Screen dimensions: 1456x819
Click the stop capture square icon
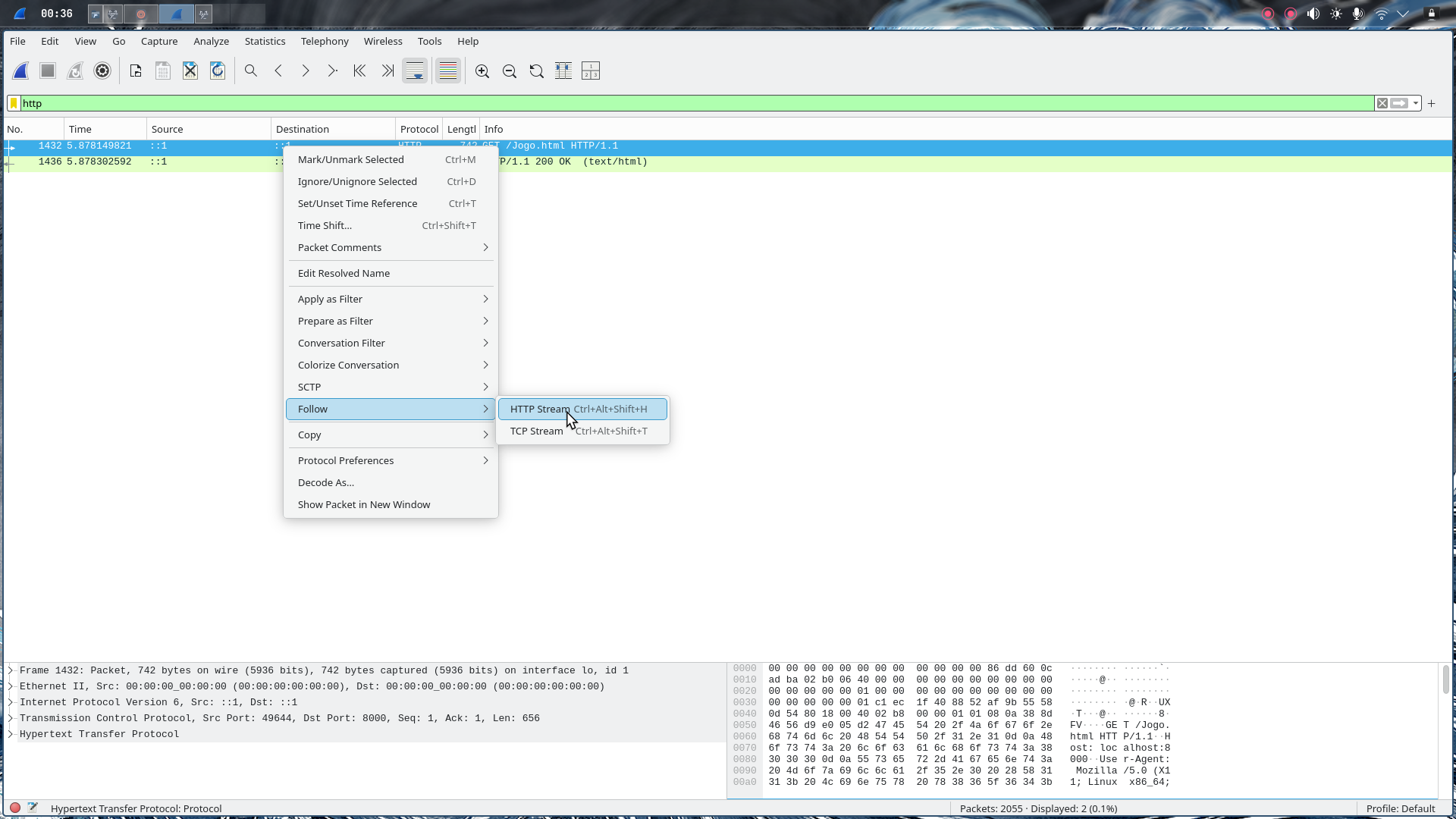click(48, 71)
